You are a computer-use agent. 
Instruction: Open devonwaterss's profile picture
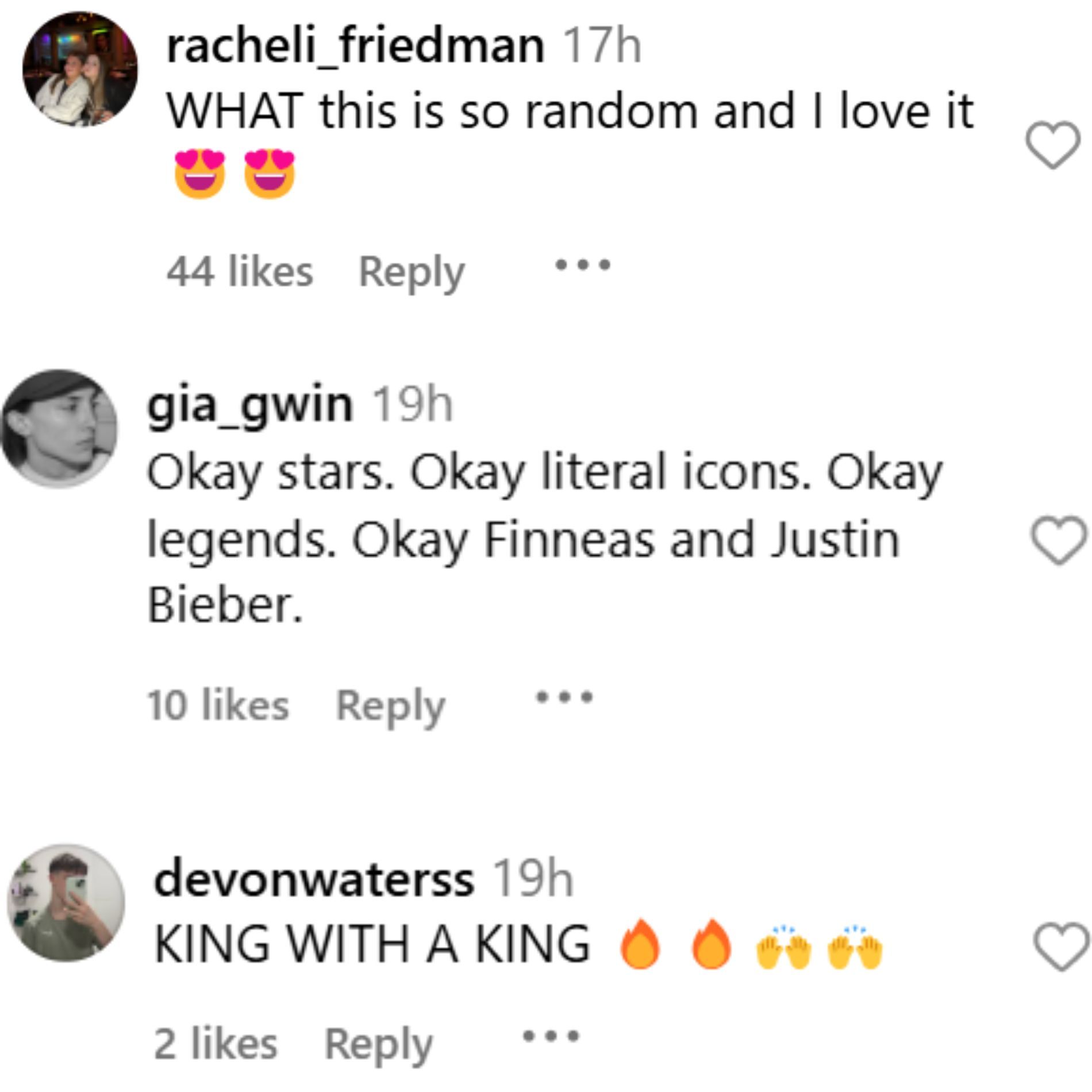click(66, 902)
